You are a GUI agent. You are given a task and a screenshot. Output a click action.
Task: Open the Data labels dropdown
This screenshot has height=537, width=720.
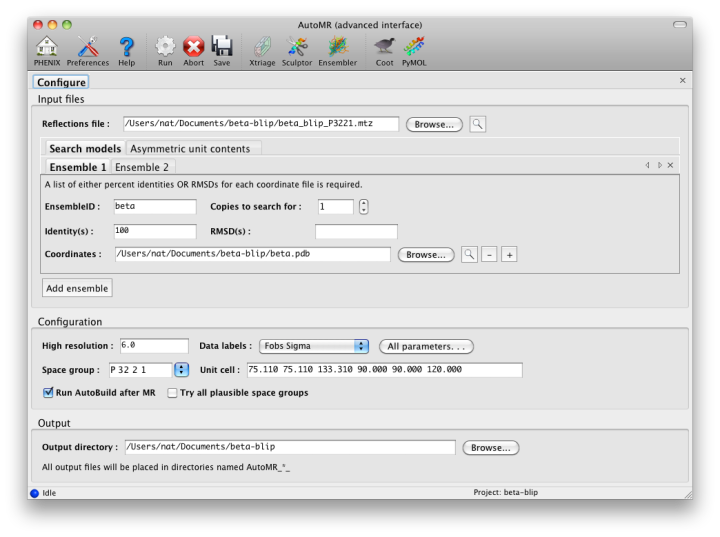[314, 346]
